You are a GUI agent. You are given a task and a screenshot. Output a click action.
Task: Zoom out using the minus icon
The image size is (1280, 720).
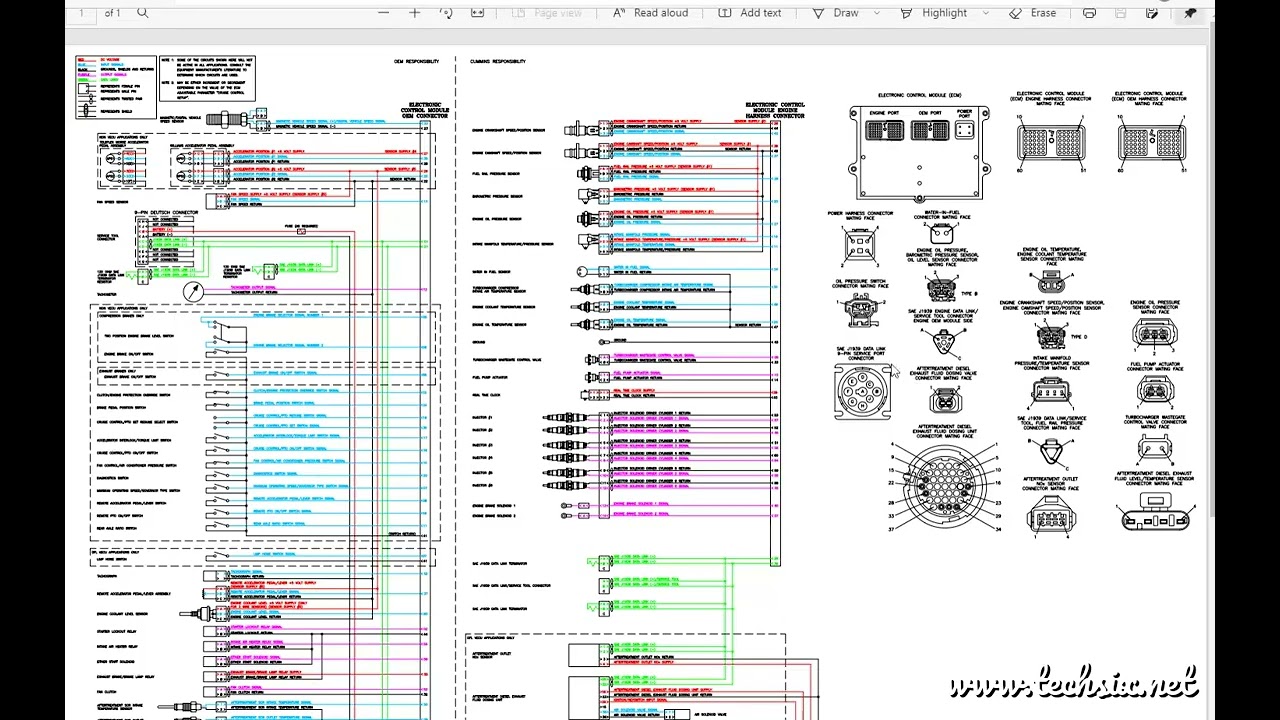coord(384,12)
